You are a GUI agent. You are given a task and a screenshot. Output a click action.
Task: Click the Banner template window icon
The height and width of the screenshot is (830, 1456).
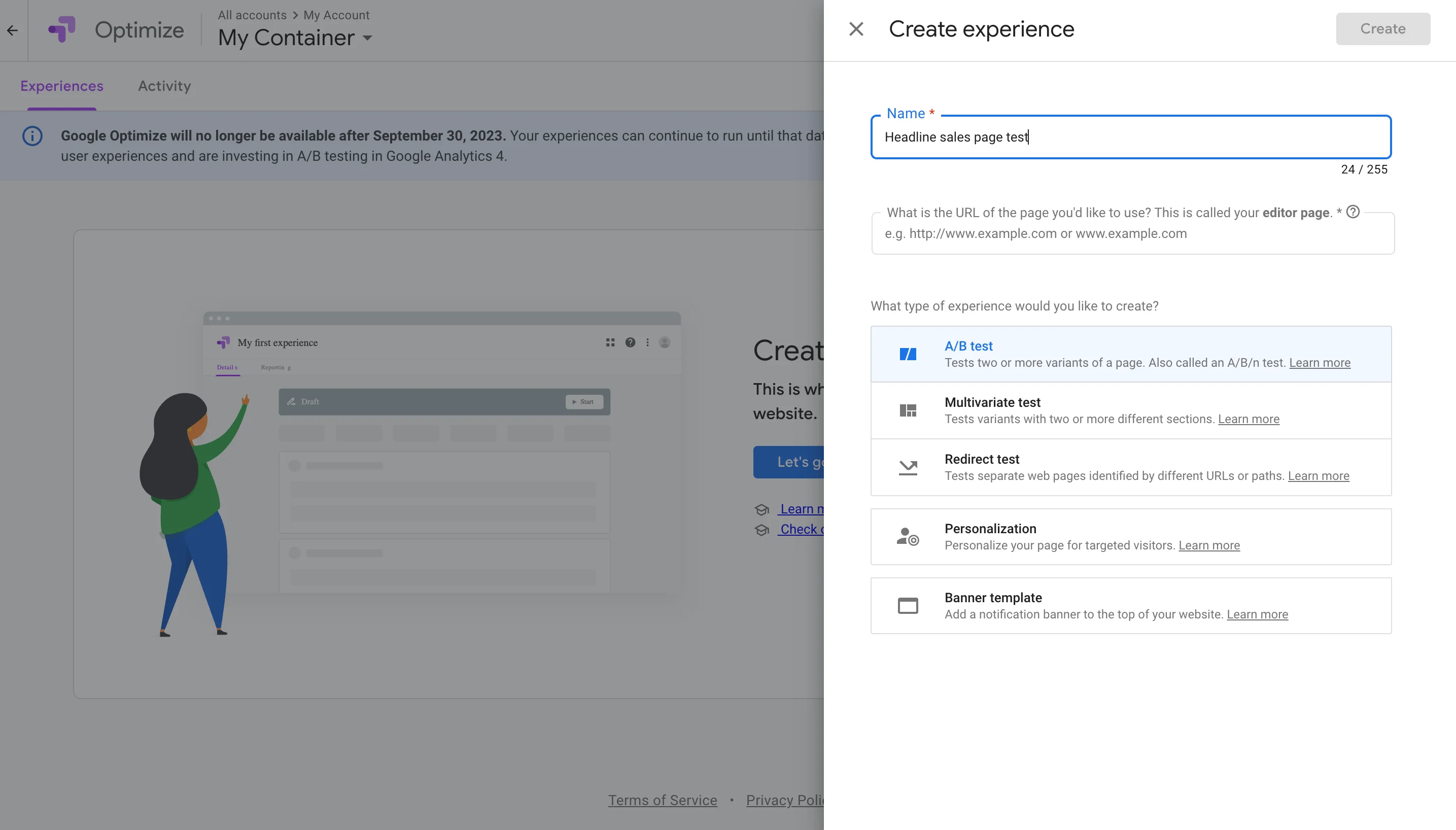coord(907,605)
